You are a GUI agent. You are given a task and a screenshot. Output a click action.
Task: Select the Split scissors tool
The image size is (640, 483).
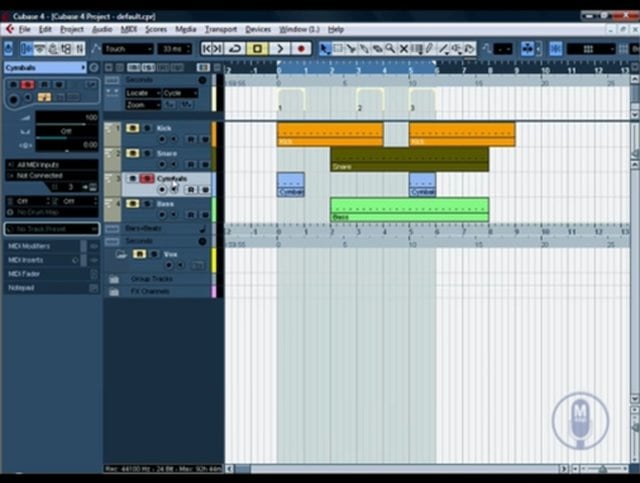tap(351, 49)
